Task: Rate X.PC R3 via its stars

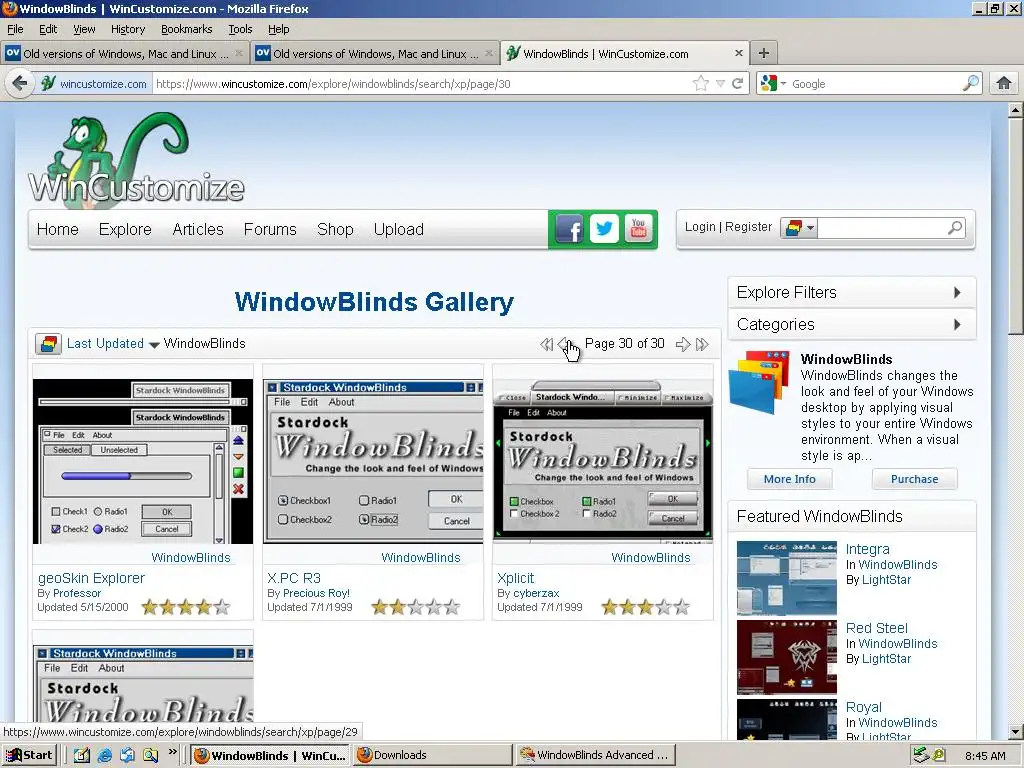Action: (x=416, y=607)
